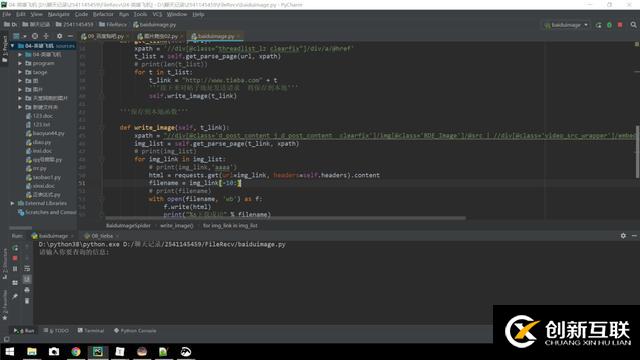The height and width of the screenshot is (360, 640).
Task: Click the editor horizontal scrollbar
Action: pyautogui.click(x=285, y=218)
